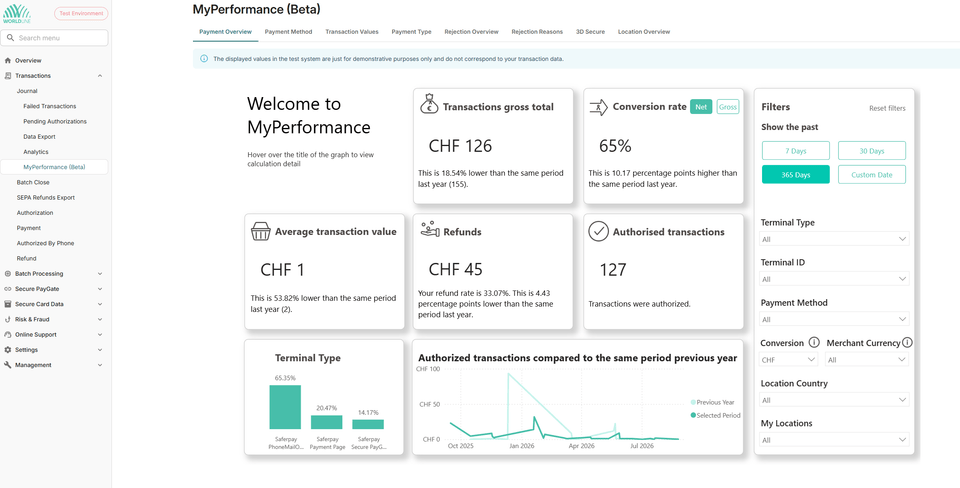Click the Worldline logo
960x488 pixels.
point(17,13)
